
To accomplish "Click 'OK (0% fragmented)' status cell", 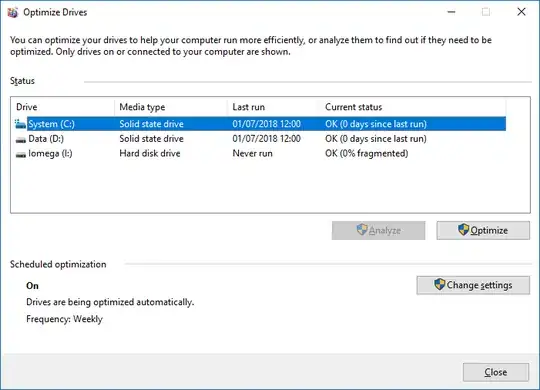I will click(x=366, y=154).
